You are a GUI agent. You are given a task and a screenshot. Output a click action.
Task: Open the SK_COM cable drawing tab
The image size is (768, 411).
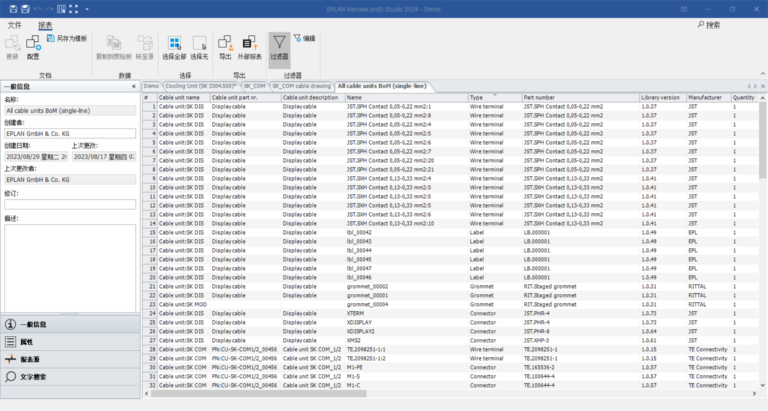click(301, 86)
